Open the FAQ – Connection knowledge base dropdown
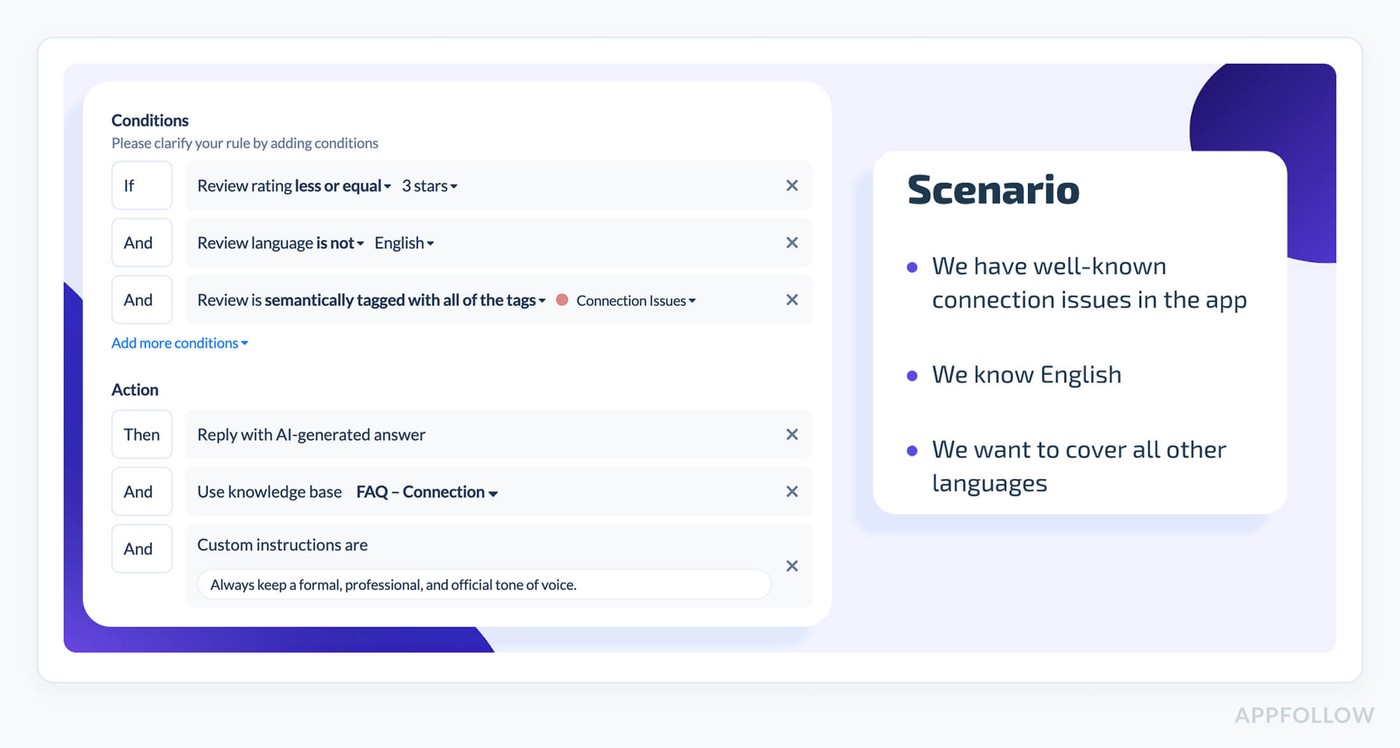Image resolution: width=1400 pixels, height=748 pixels. (x=427, y=492)
